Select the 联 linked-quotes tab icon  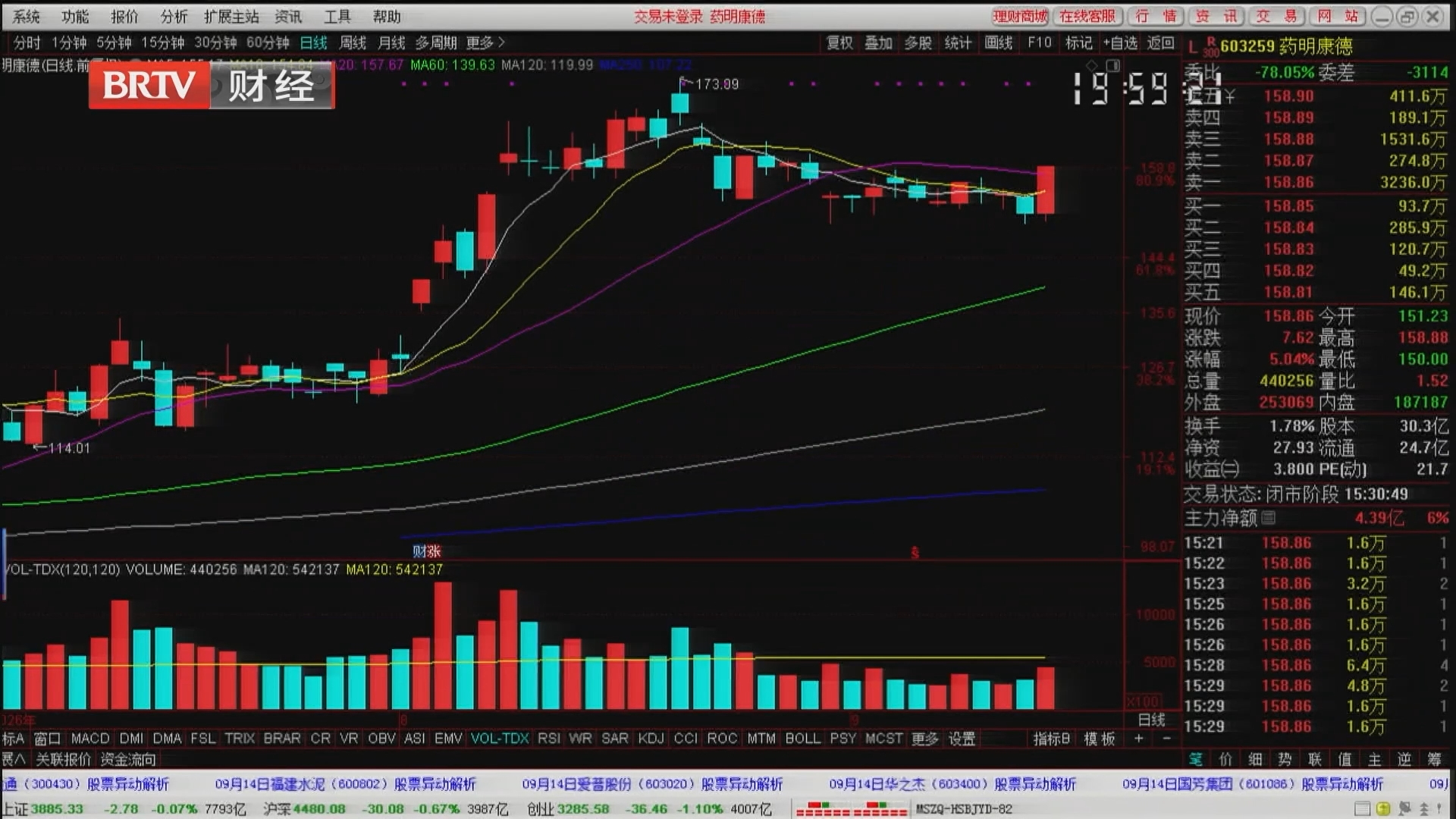tap(1315, 759)
